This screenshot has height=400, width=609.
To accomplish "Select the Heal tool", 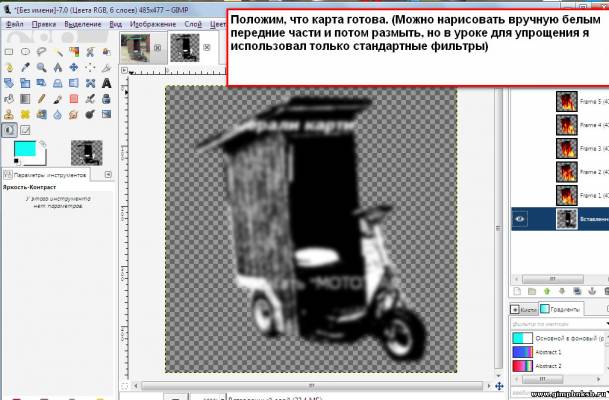I will [25, 114].
